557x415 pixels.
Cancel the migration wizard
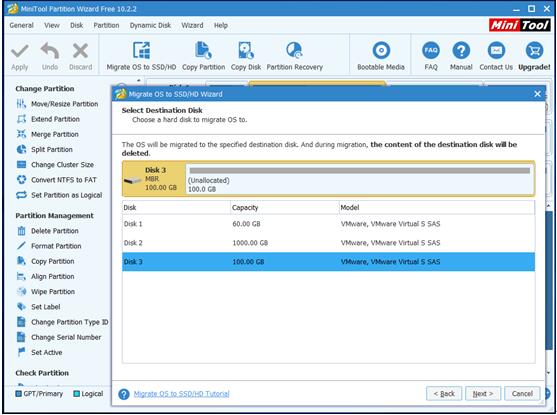point(522,394)
